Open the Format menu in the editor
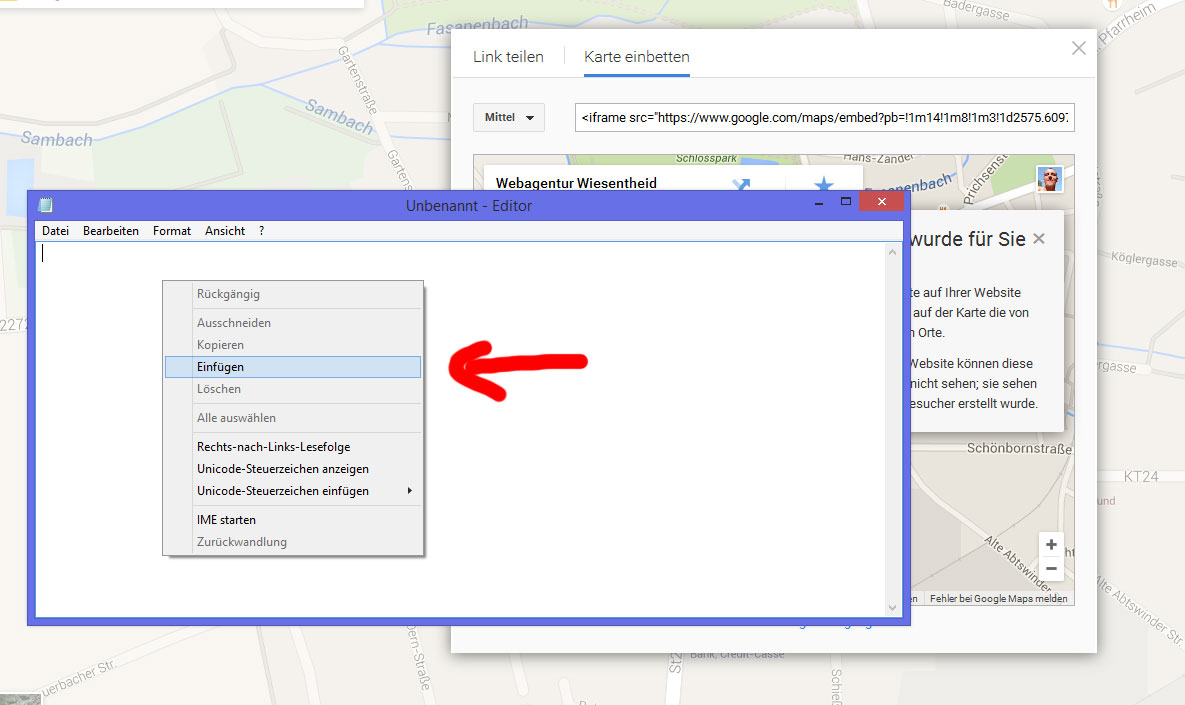 click(x=171, y=230)
